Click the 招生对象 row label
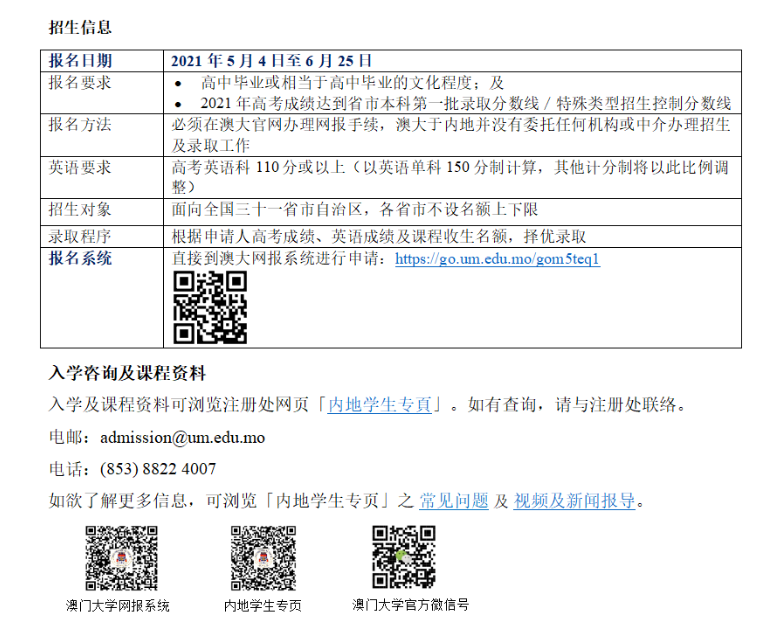The image size is (775, 618). (x=80, y=210)
